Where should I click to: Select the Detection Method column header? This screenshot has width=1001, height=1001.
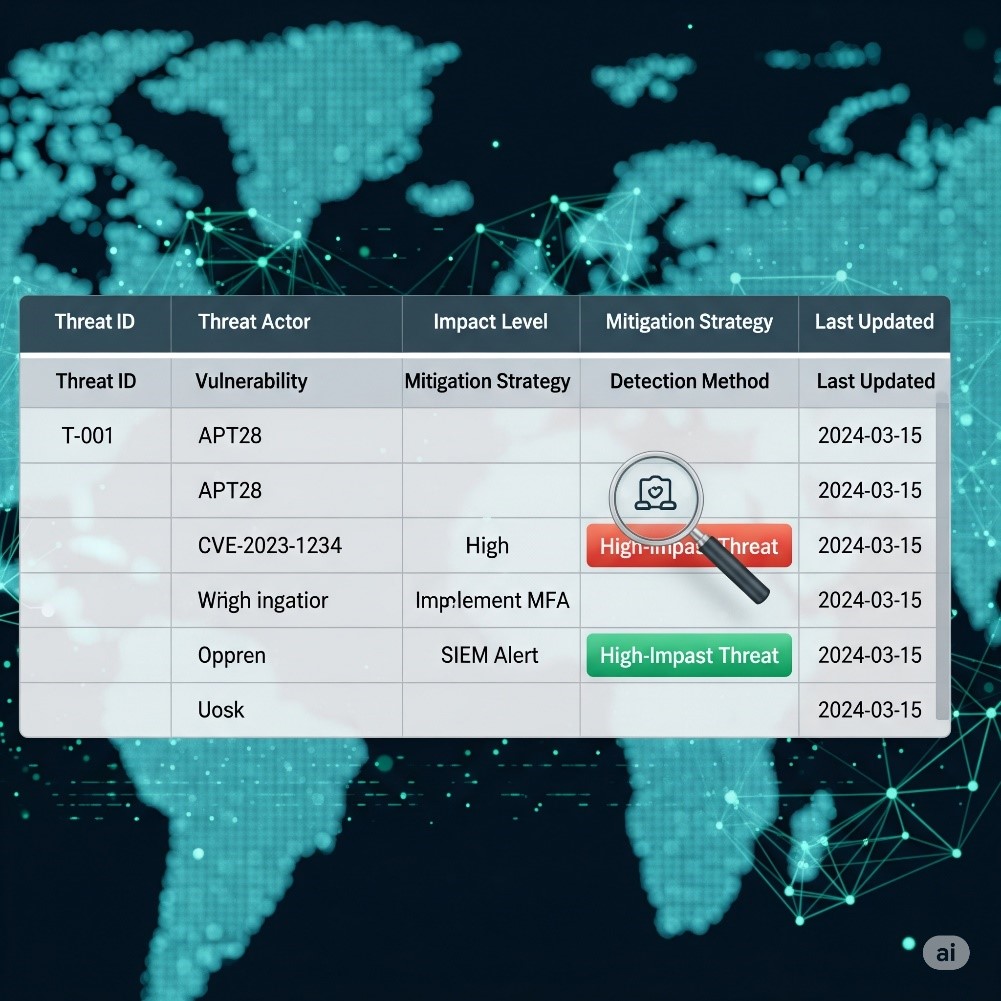pos(689,381)
